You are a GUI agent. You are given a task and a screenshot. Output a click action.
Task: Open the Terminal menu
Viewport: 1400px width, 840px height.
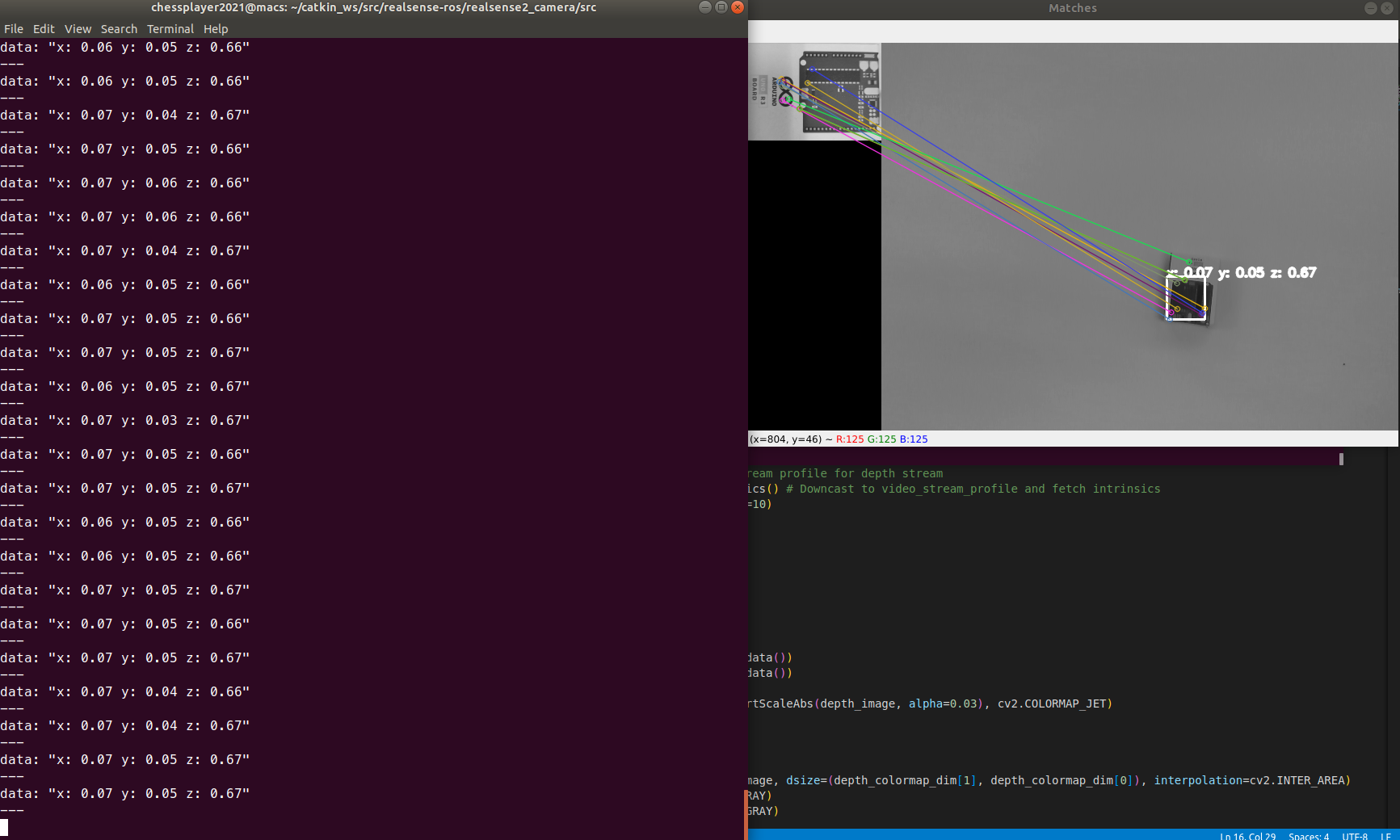170,29
